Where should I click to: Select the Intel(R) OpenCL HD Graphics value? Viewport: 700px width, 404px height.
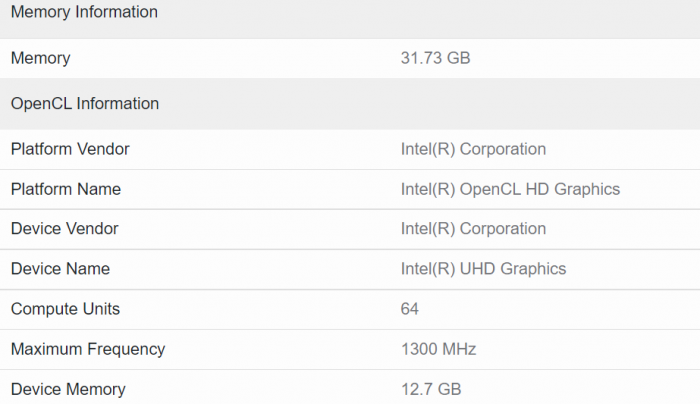click(510, 189)
